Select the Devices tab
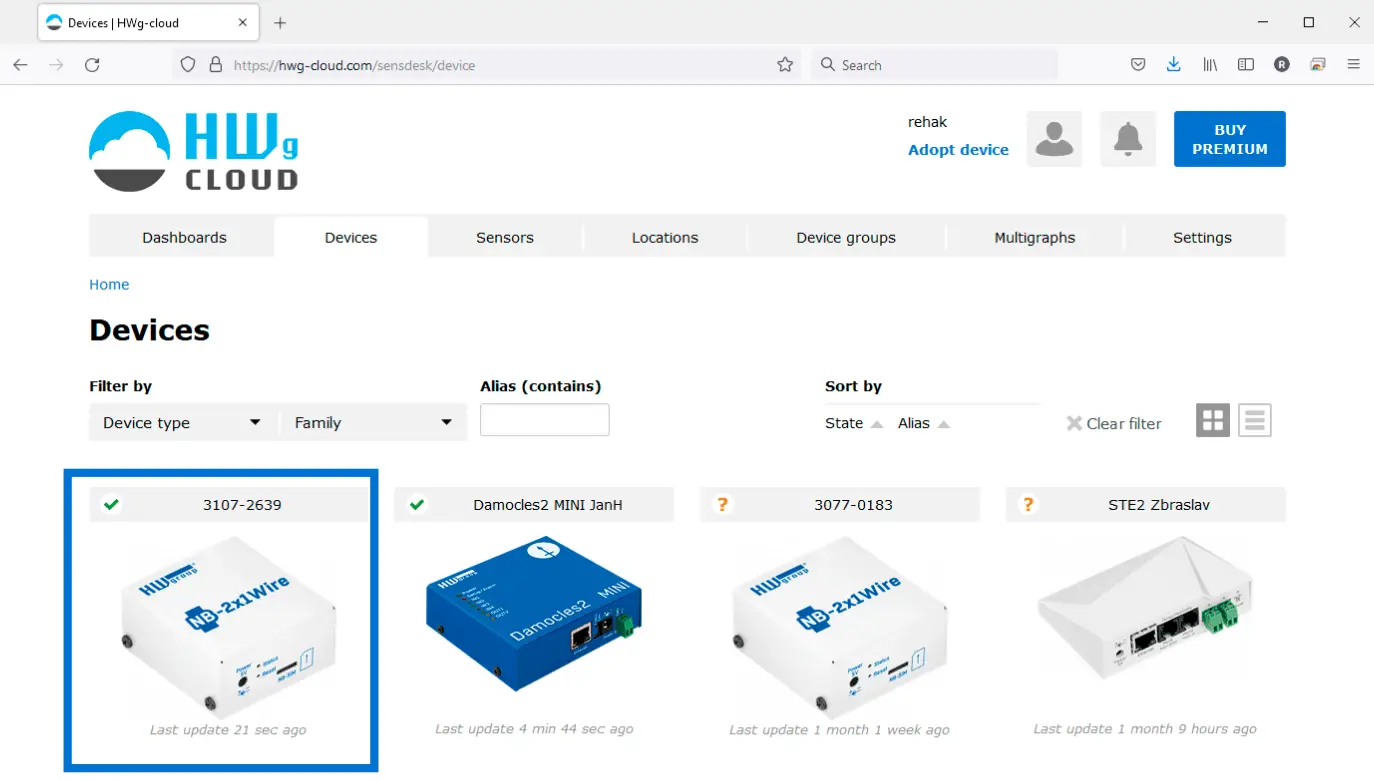The image size is (1374, 780). pos(351,238)
